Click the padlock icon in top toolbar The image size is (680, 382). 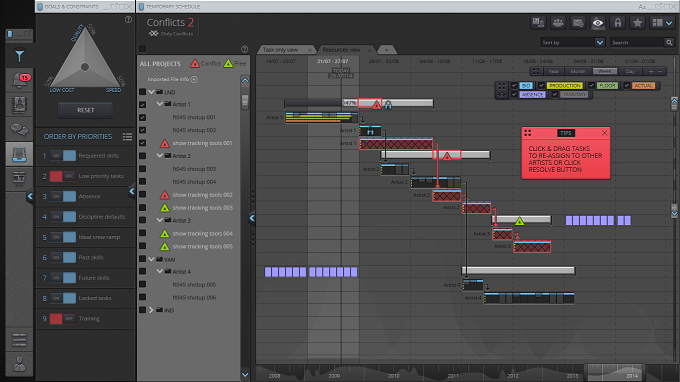coord(618,23)
